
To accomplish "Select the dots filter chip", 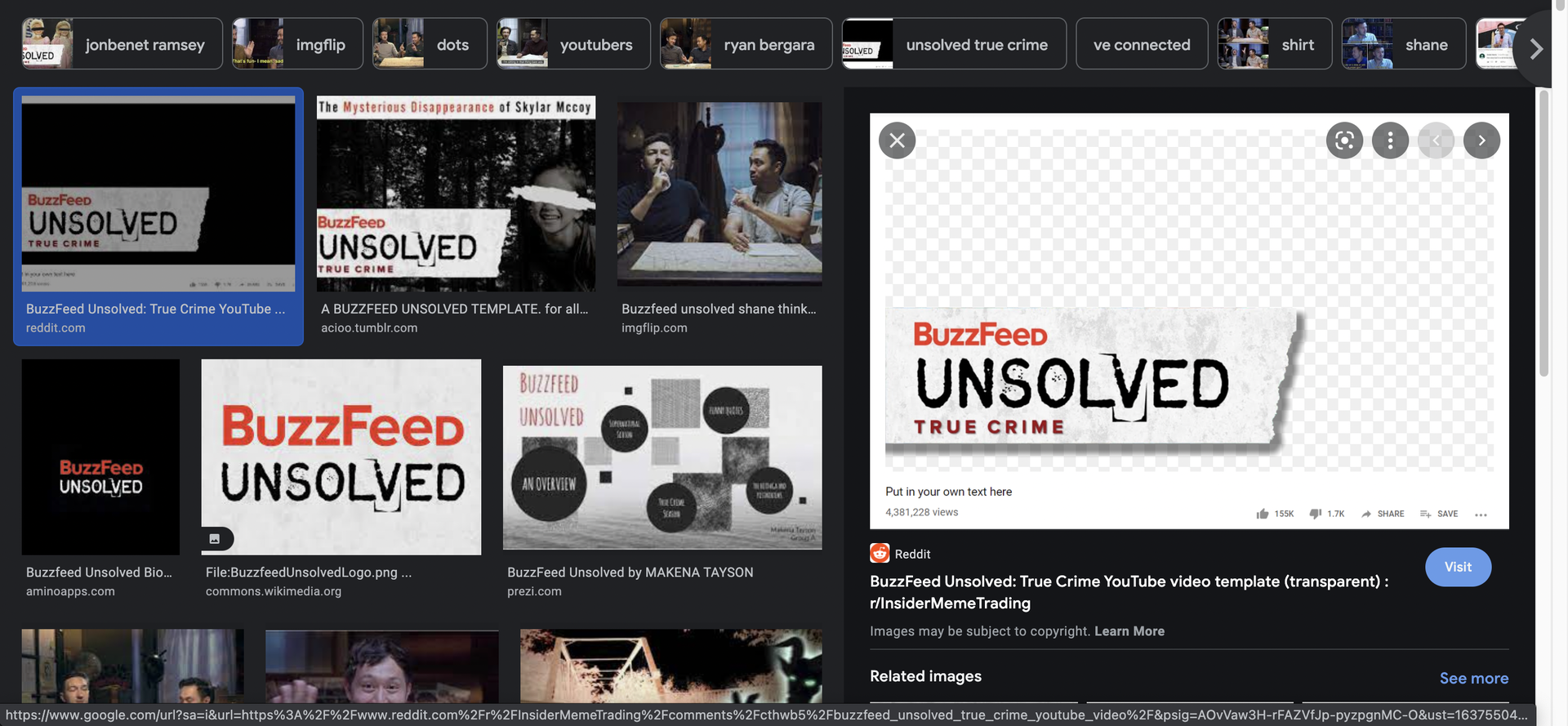I will pyautogui.click(x=430, y=44).
